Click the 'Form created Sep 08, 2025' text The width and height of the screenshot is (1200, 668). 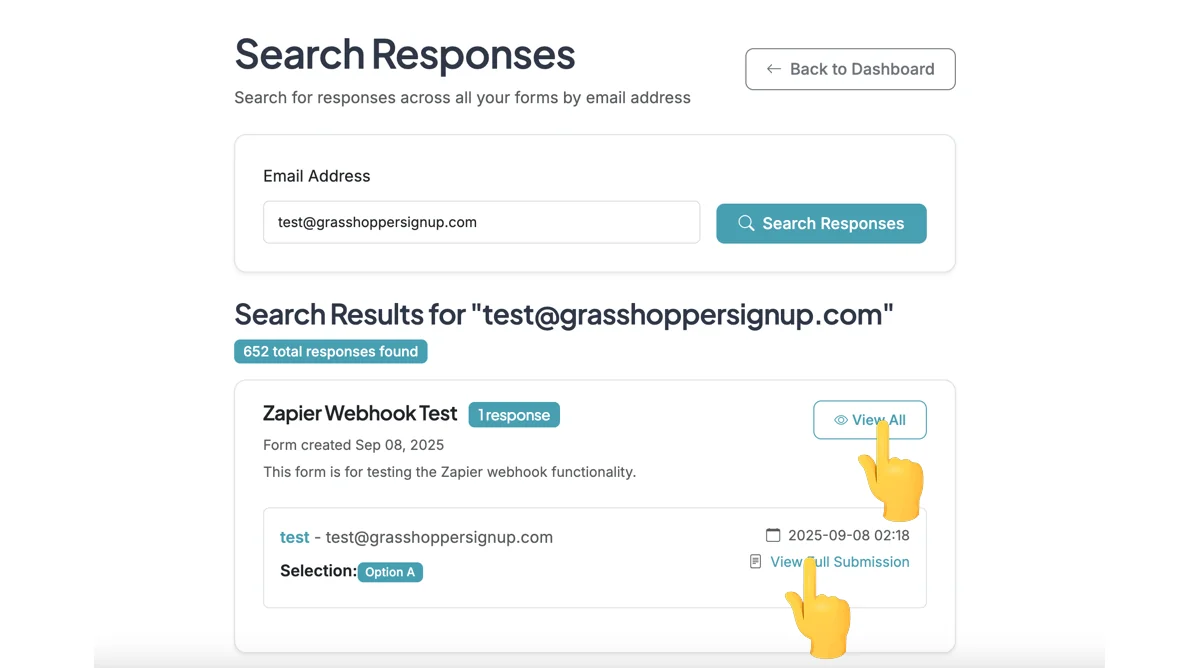[x=353, y=445]
